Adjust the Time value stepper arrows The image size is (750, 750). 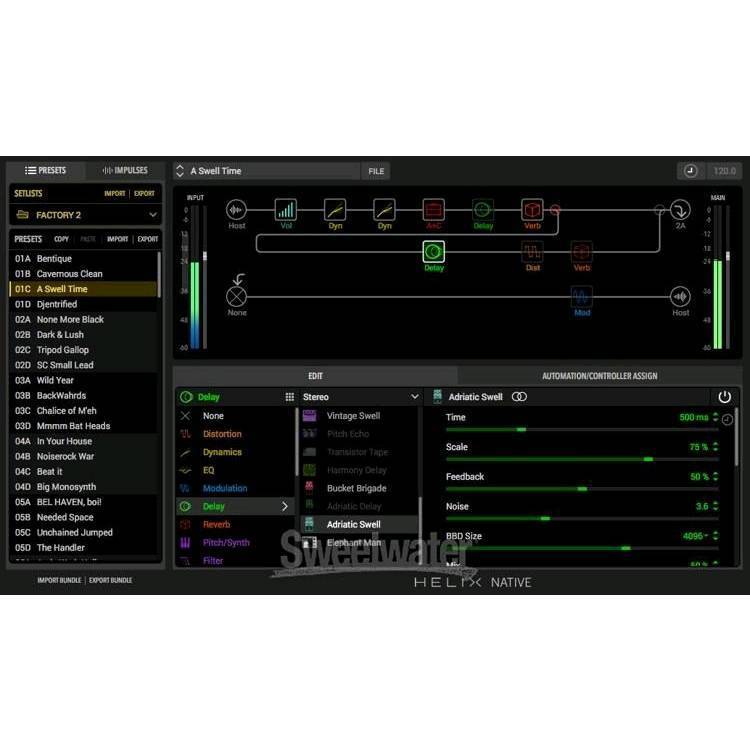tap(716, 417)
